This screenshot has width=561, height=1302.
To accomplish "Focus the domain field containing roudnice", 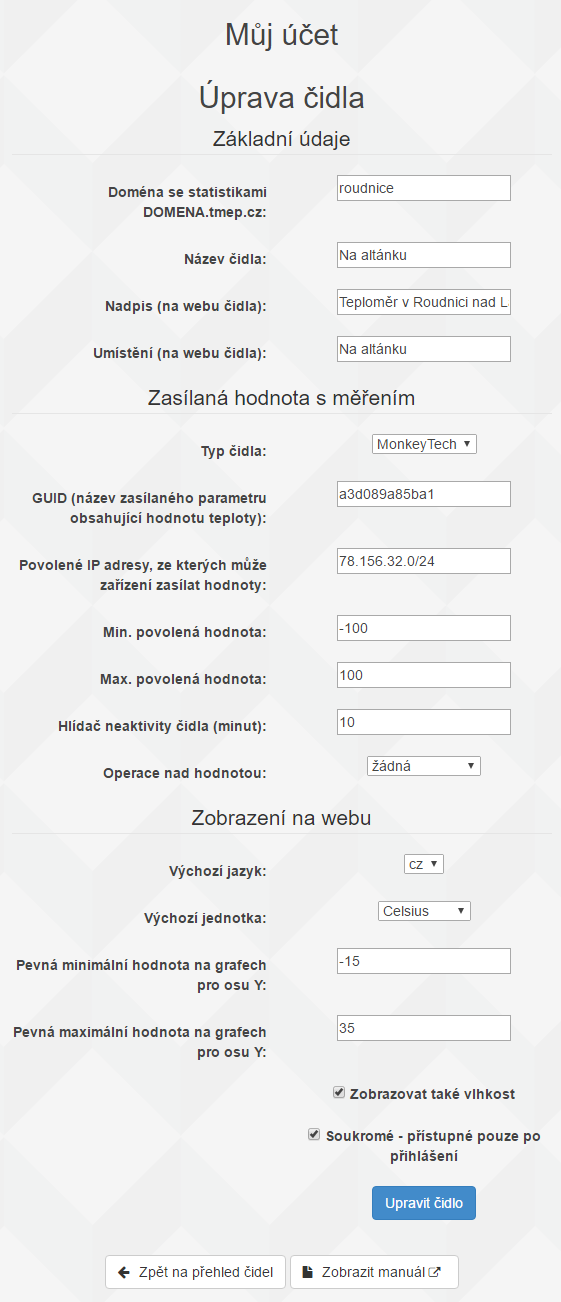I will [424, 188].
